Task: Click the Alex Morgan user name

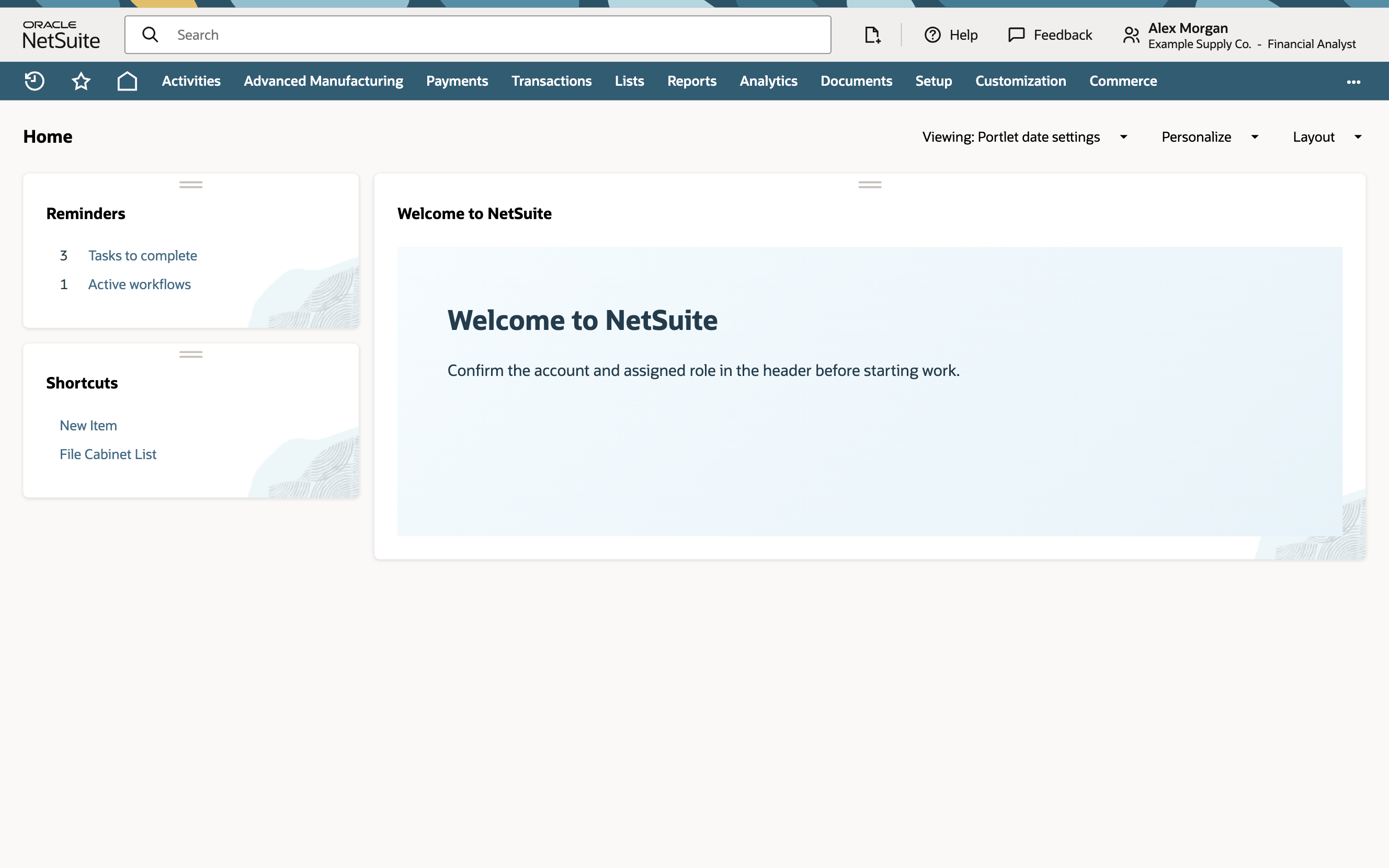Action: coord(1188,28)
